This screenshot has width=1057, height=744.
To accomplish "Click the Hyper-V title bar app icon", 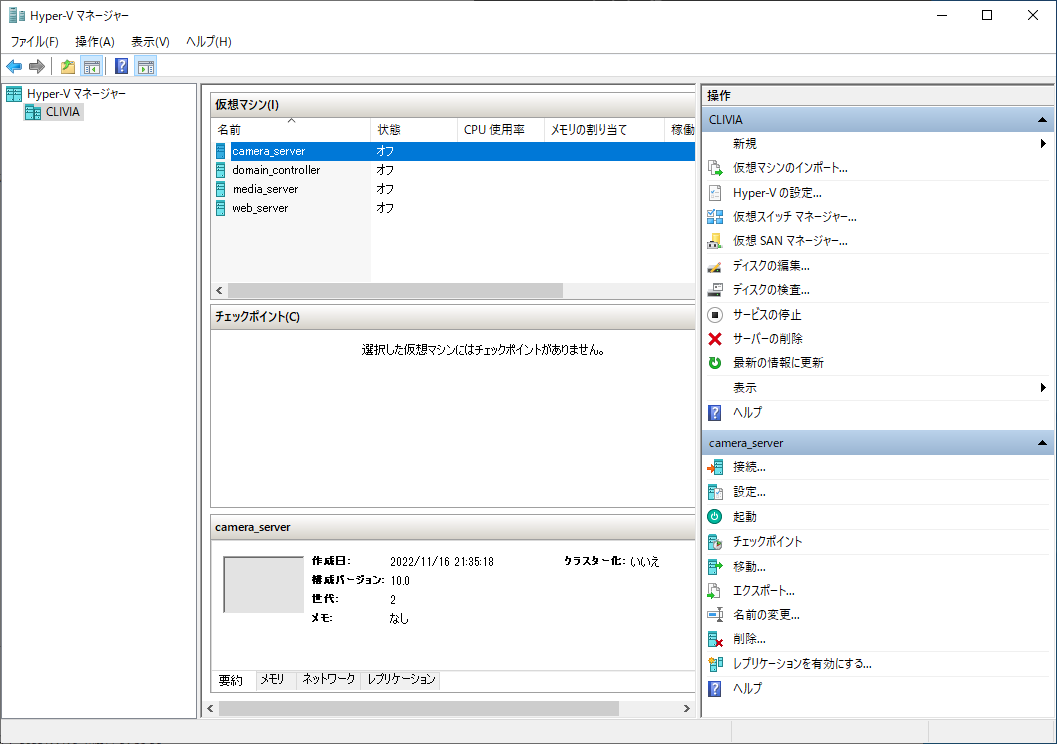I will [16, 15].
